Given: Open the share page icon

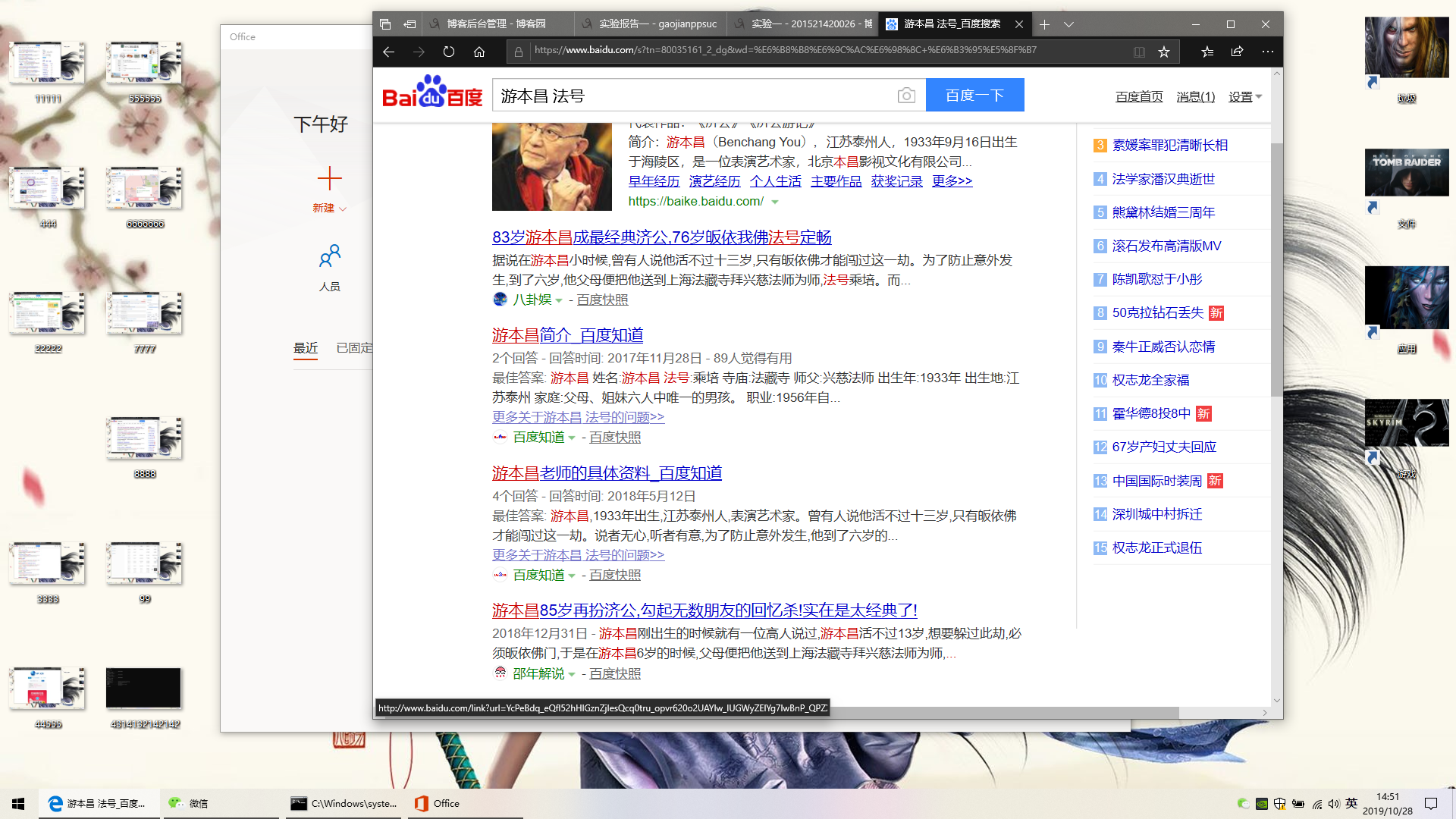Looking at the screenshot, I should [1237, 52].
